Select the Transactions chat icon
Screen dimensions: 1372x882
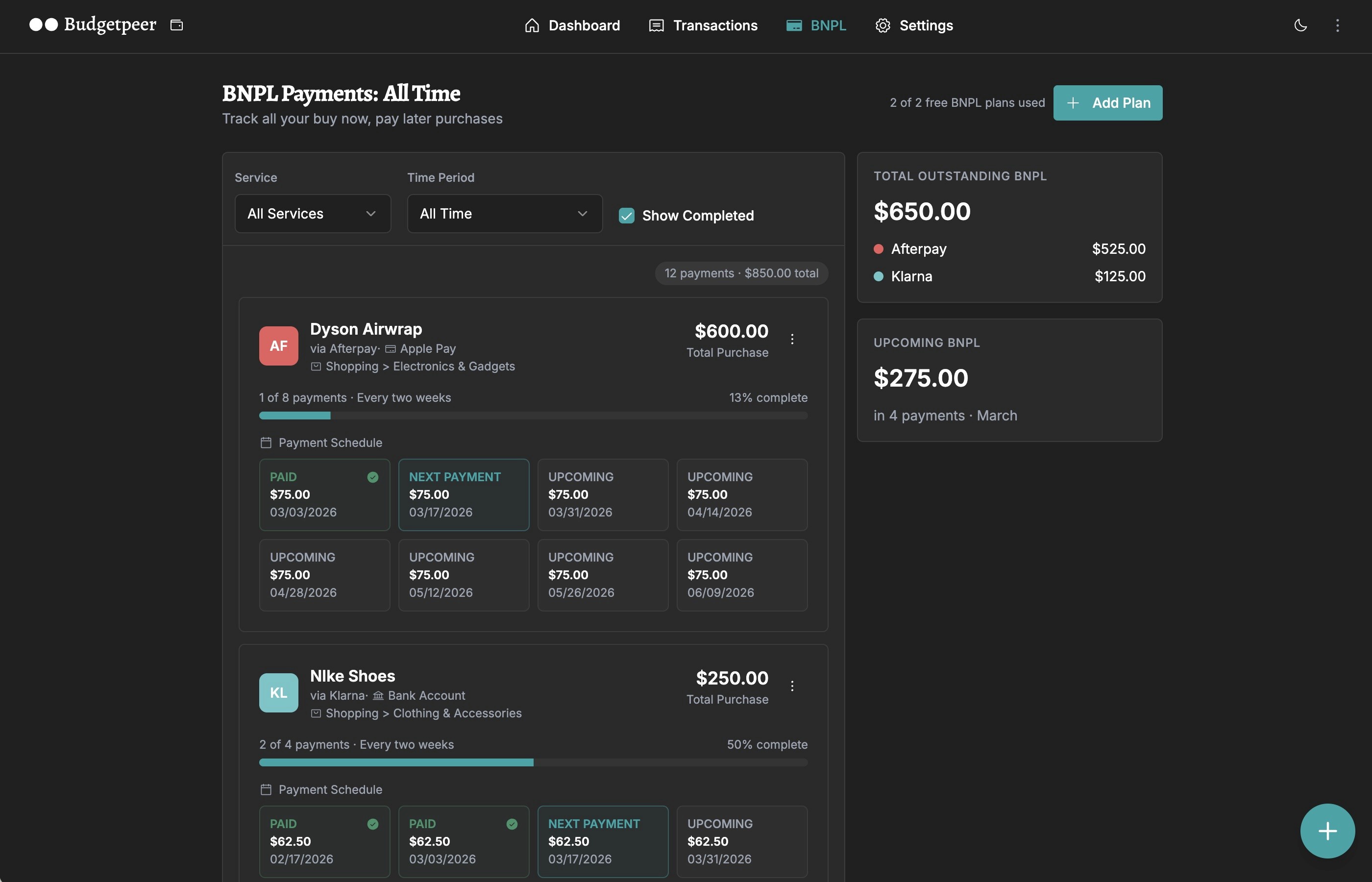(656, 25)
